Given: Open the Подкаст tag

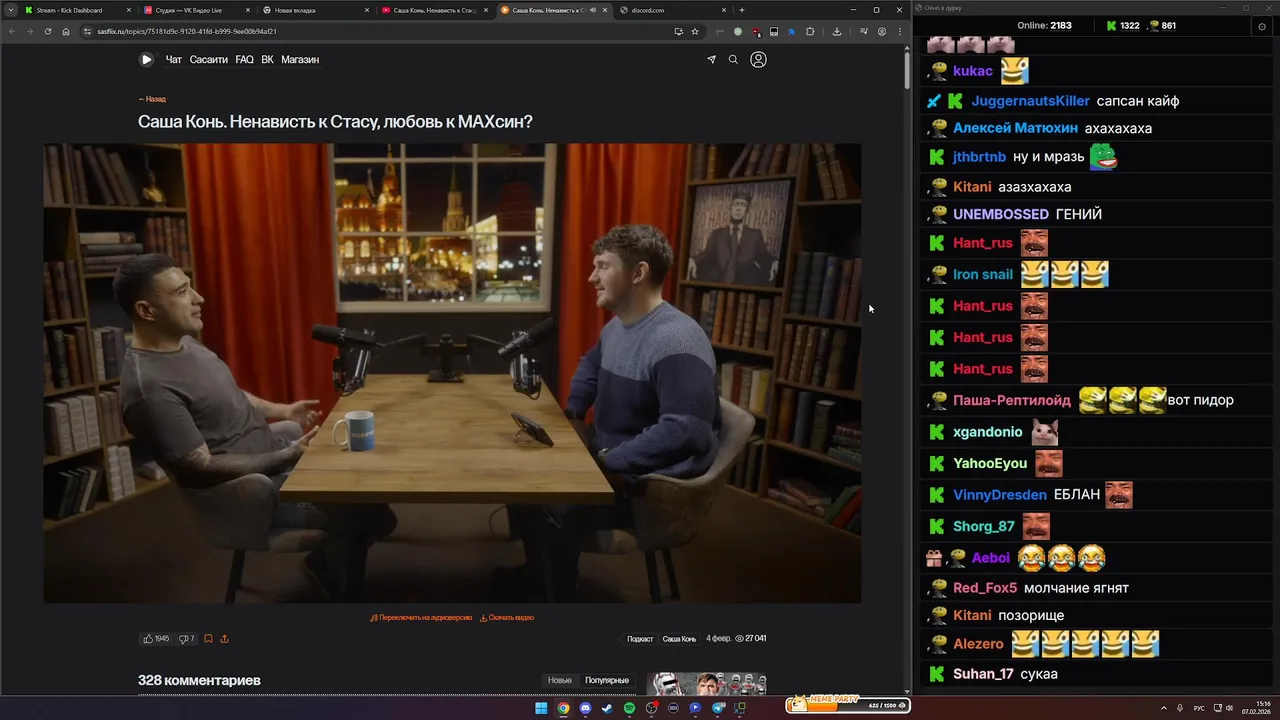Looking at the screenshot, I should (x=640, y=638).
